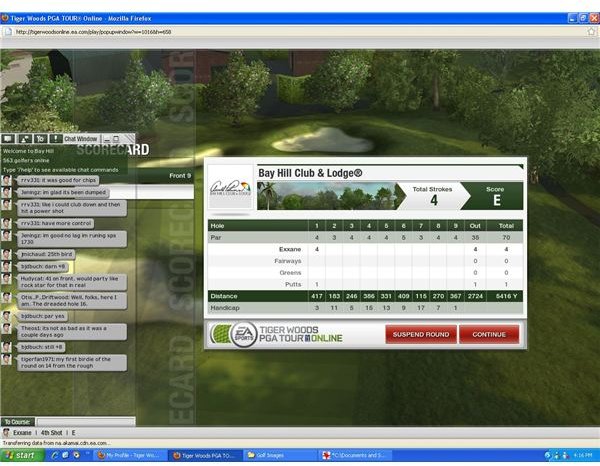
Task: Click Hudycat avatar beside '41 on front' message
Action: coord(7,279)
